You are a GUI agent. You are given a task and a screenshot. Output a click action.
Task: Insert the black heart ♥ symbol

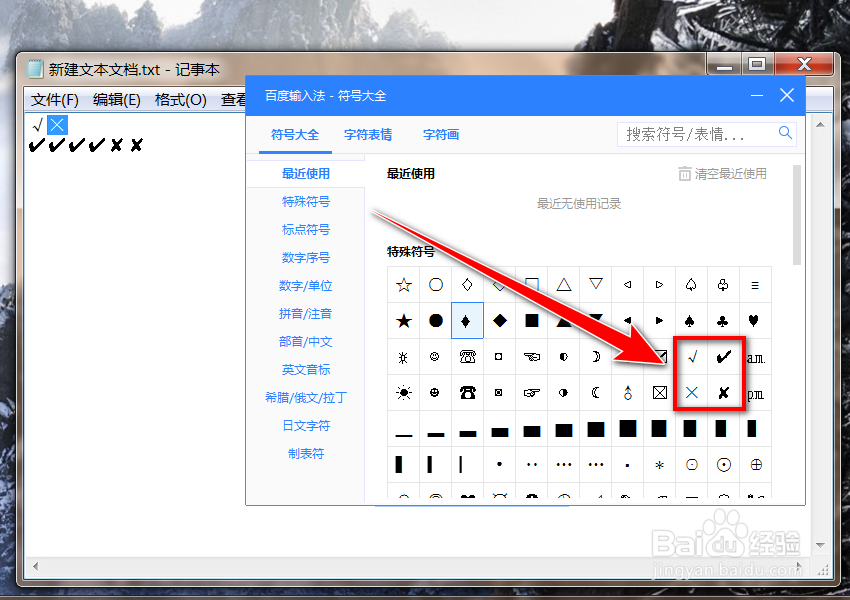(755, 321)
